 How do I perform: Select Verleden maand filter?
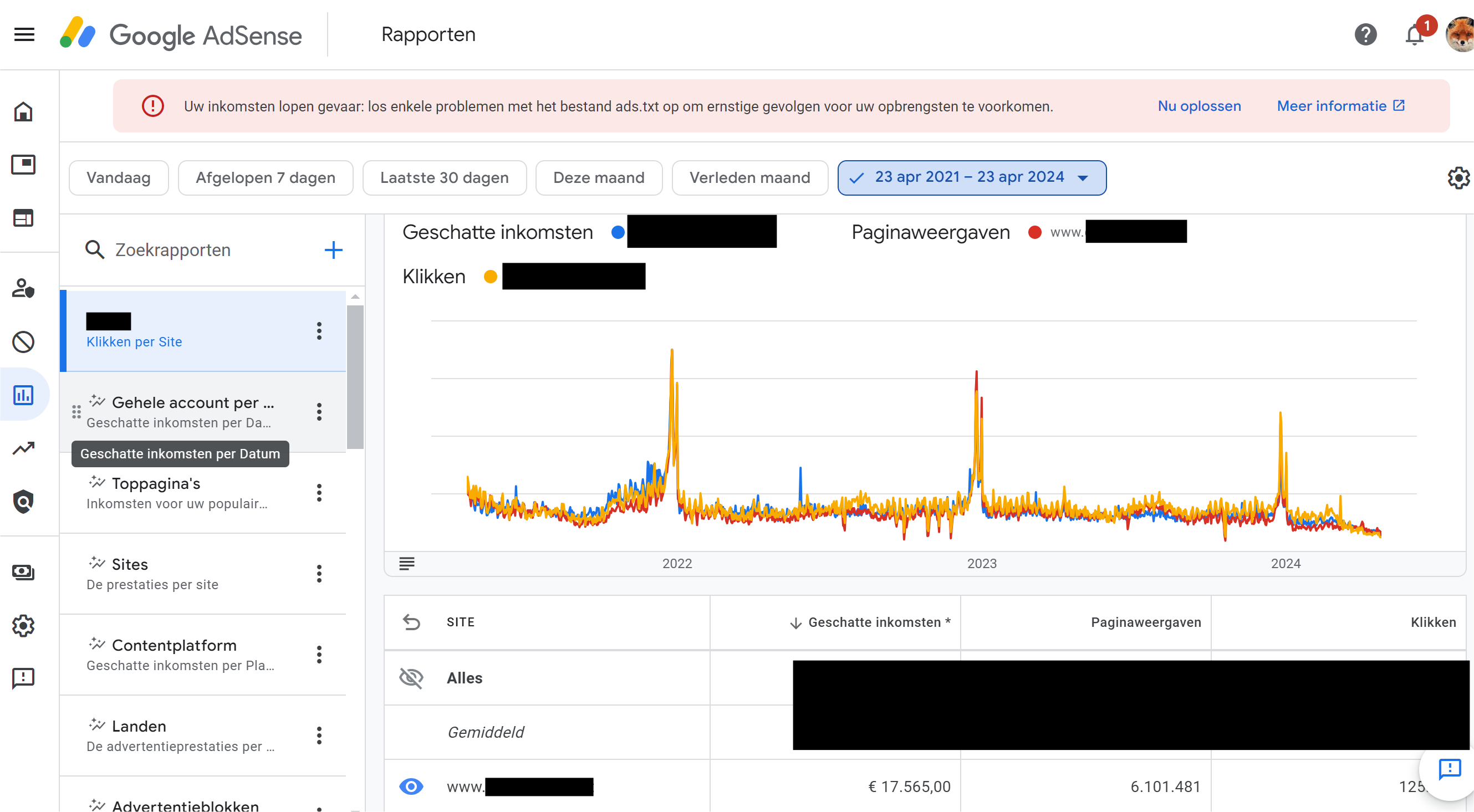tap(749, 178)
